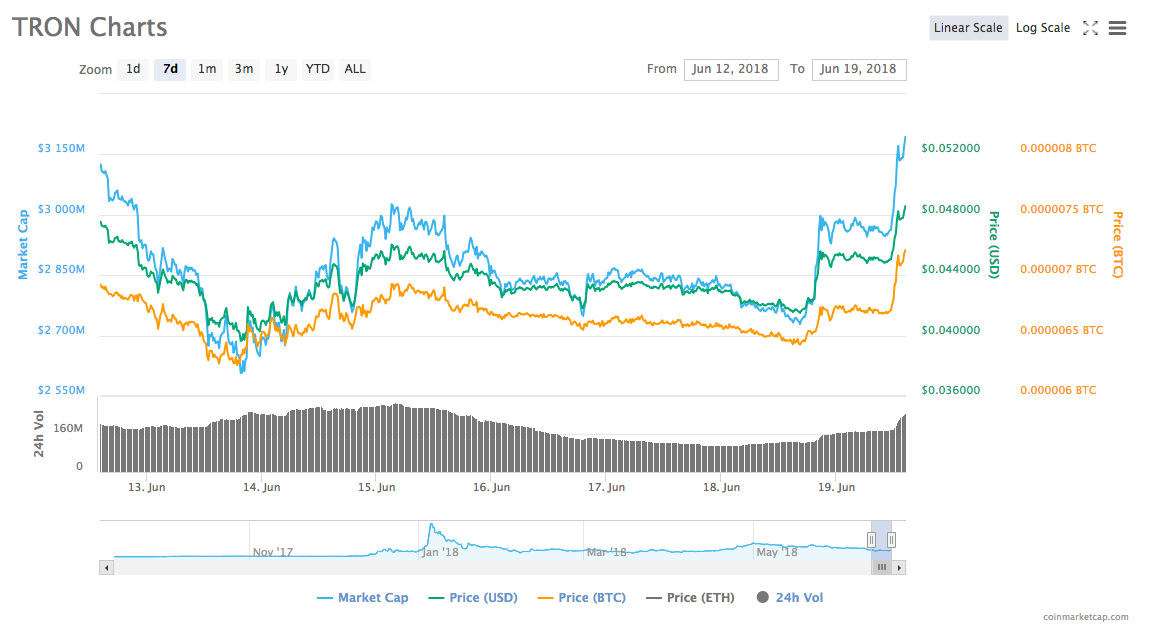This screenshot has height=636, width=1160.
Task: Switch the chart to Log Scale
Action: [1043, 27]
